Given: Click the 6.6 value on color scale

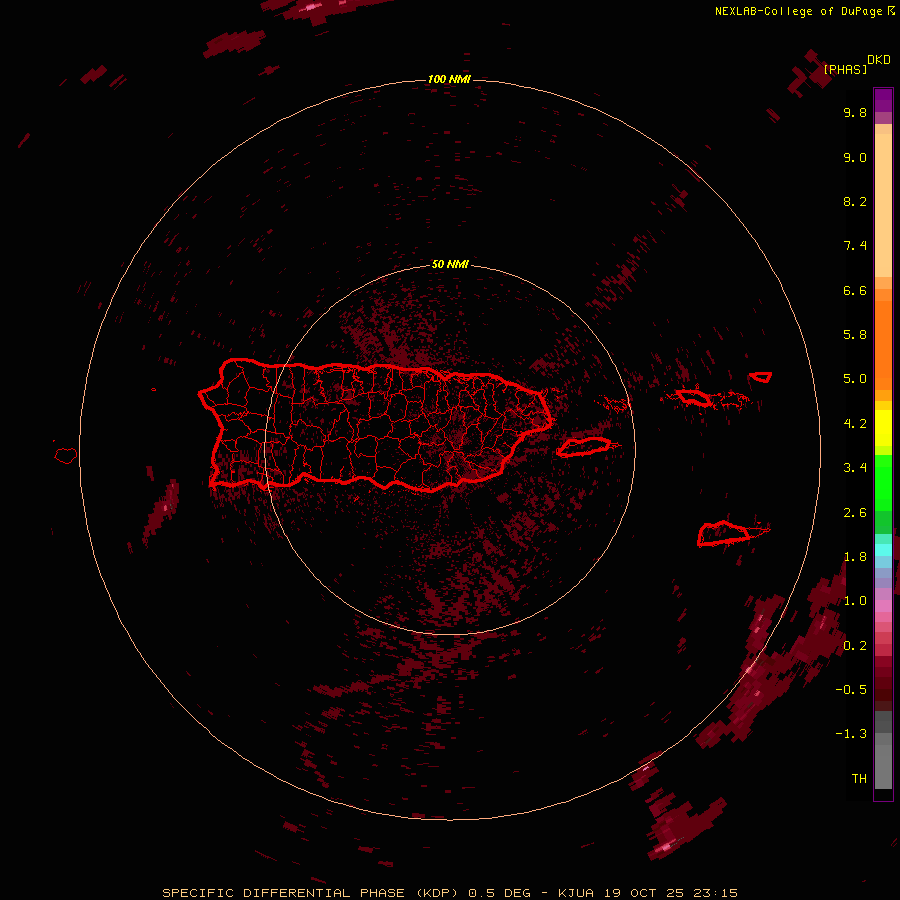Looking at the screenshot, I should pyautogui.click(x=855, y=290).
